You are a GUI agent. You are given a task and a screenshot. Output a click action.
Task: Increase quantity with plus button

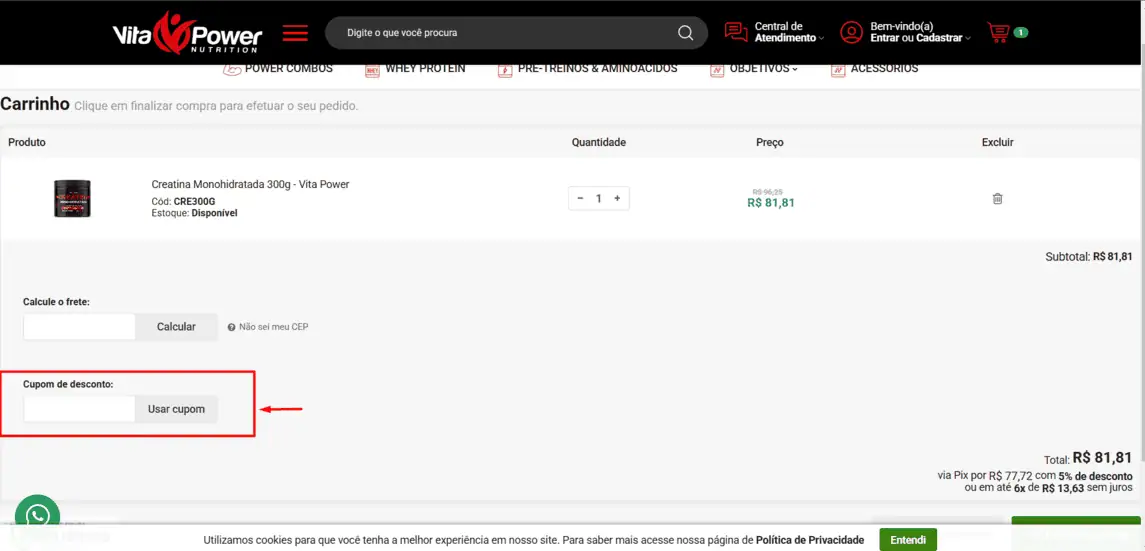pyautogui.click(x=617, y=199)
